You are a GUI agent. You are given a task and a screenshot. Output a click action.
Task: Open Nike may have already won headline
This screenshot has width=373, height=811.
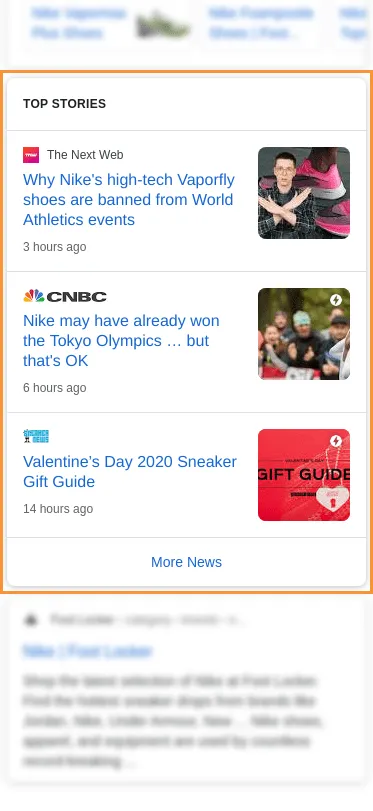pos(122,341)
